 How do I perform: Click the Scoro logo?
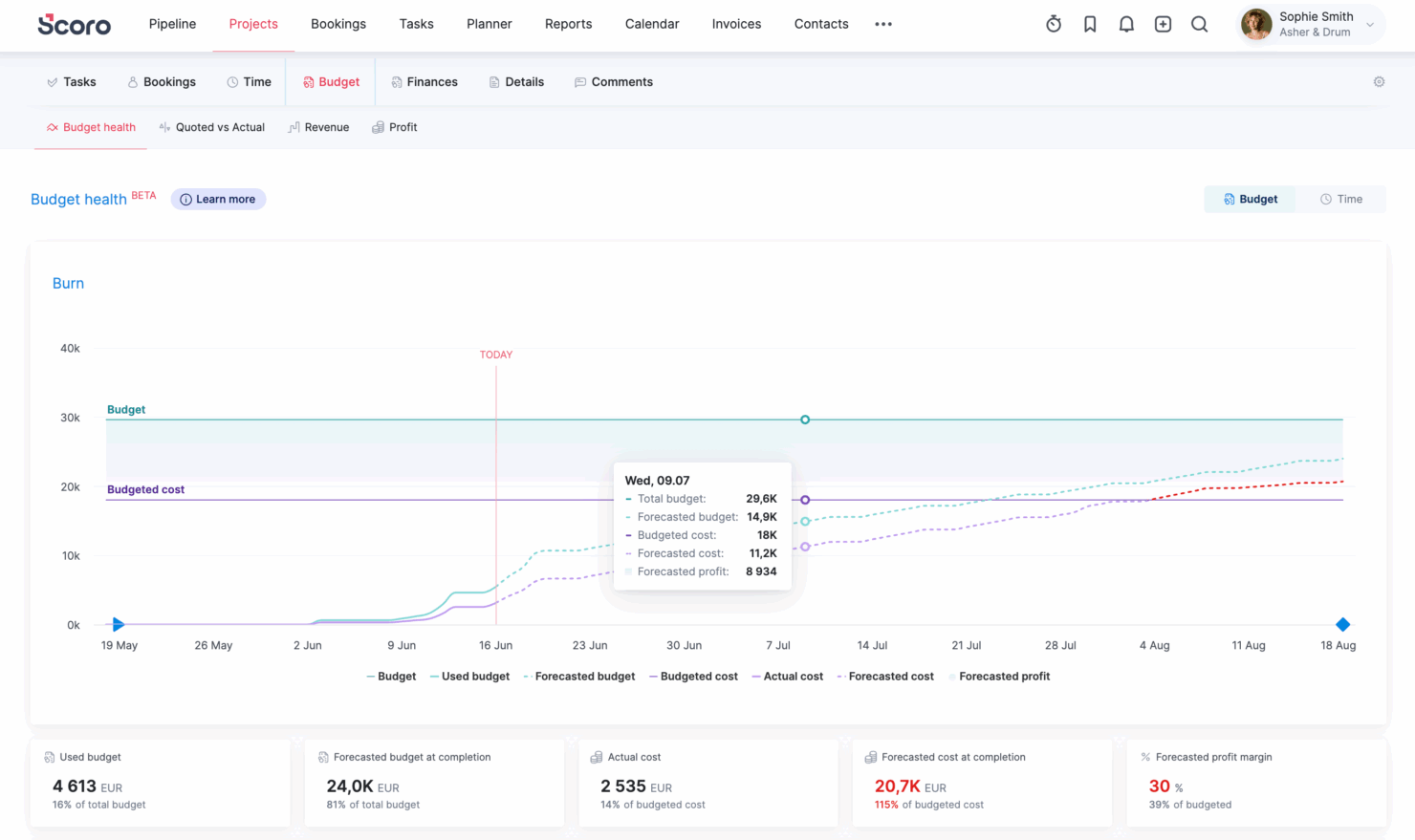pos(74,24)
